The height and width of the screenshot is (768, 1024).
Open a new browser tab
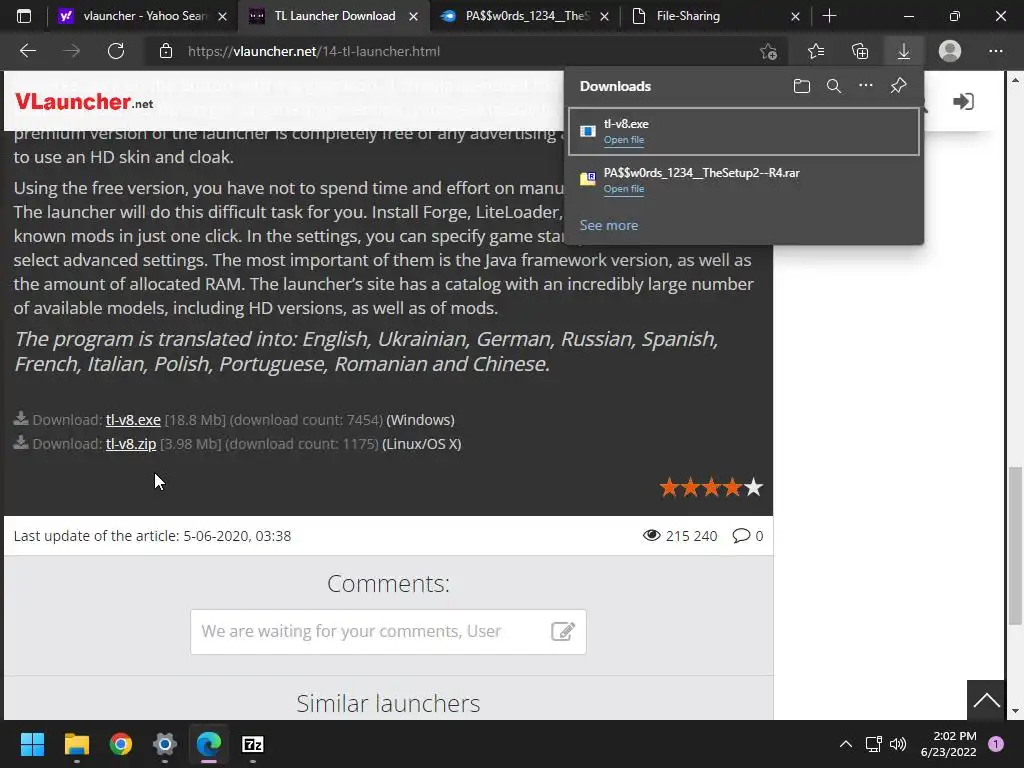829,16
